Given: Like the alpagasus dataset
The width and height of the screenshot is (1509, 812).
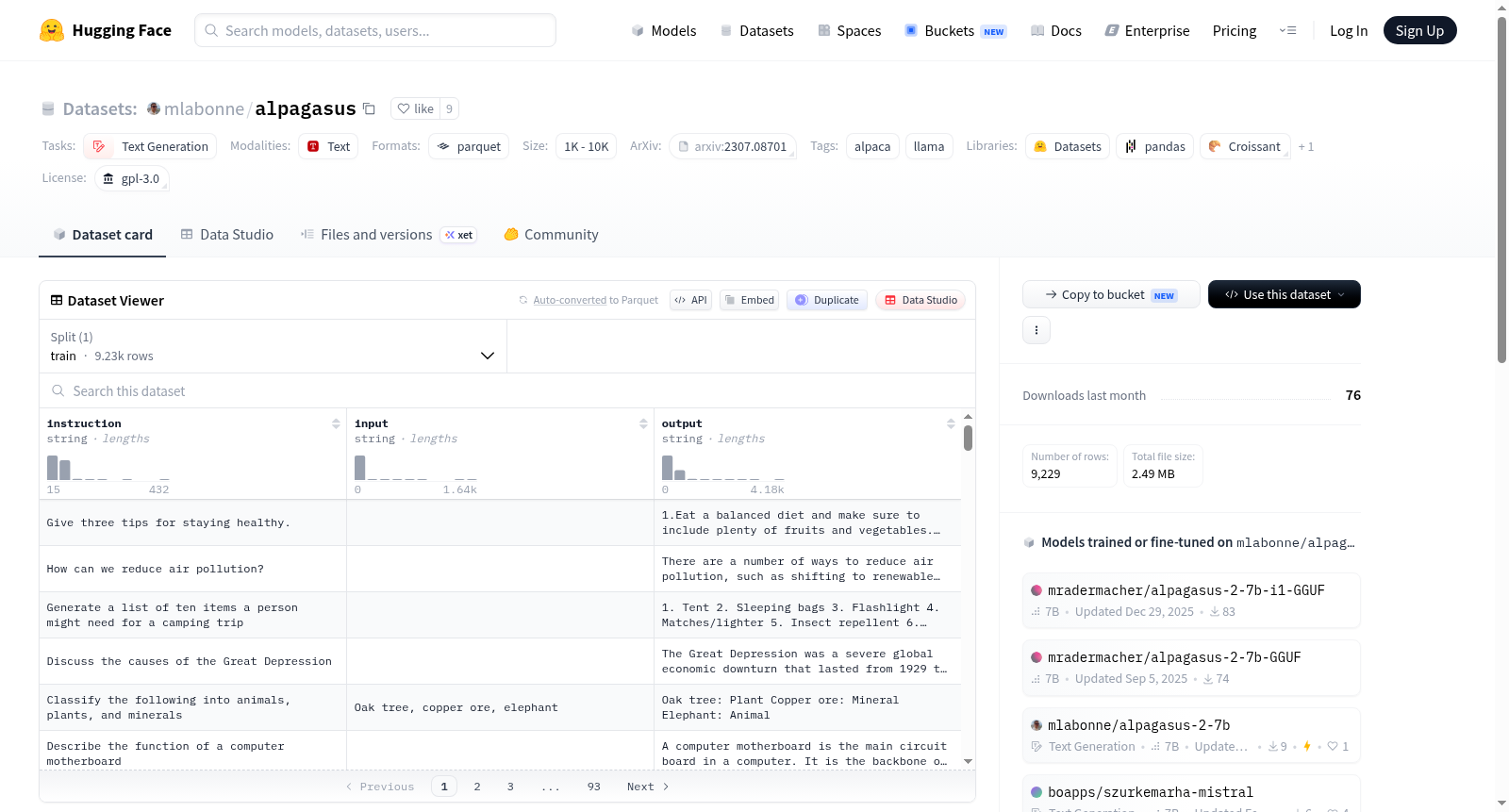Looking at the screenshot, I should (416, 108).
